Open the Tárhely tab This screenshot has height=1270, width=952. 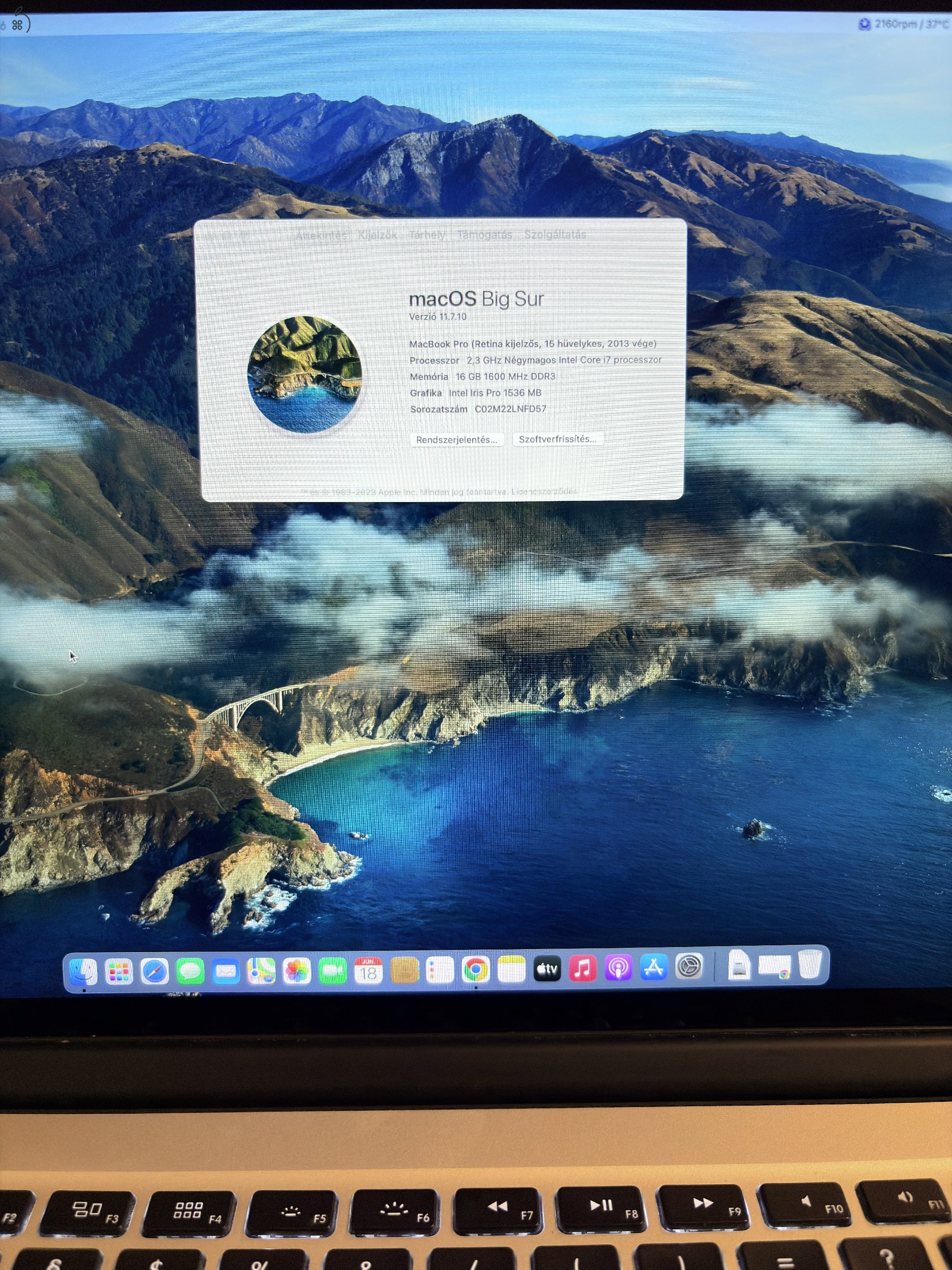(427, 235)
